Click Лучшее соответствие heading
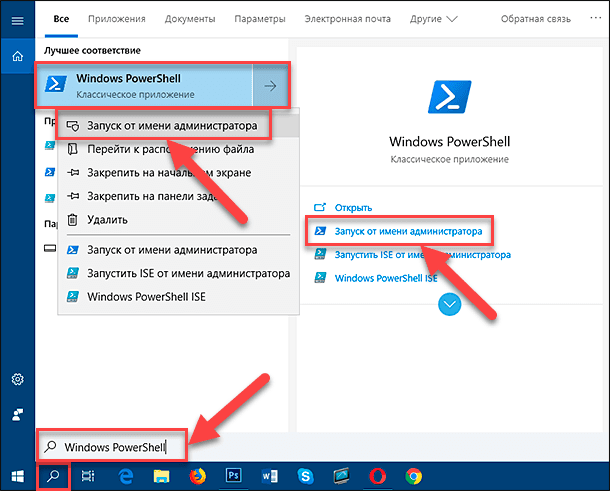The width and height of the screenshot is (610, 491). tap(92, 51)
